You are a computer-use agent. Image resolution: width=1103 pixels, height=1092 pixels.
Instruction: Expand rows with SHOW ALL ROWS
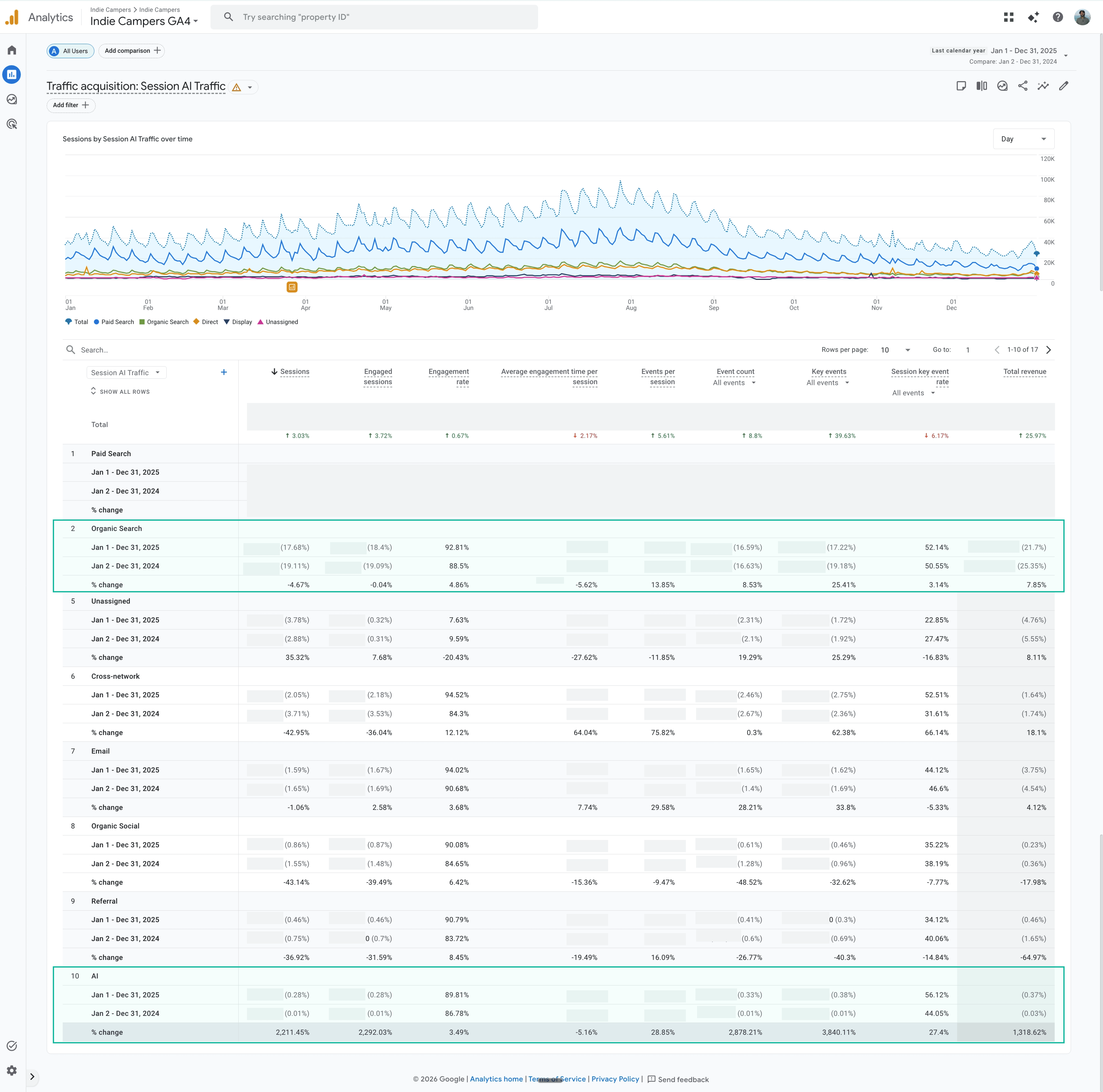click(x=120, y=392)
